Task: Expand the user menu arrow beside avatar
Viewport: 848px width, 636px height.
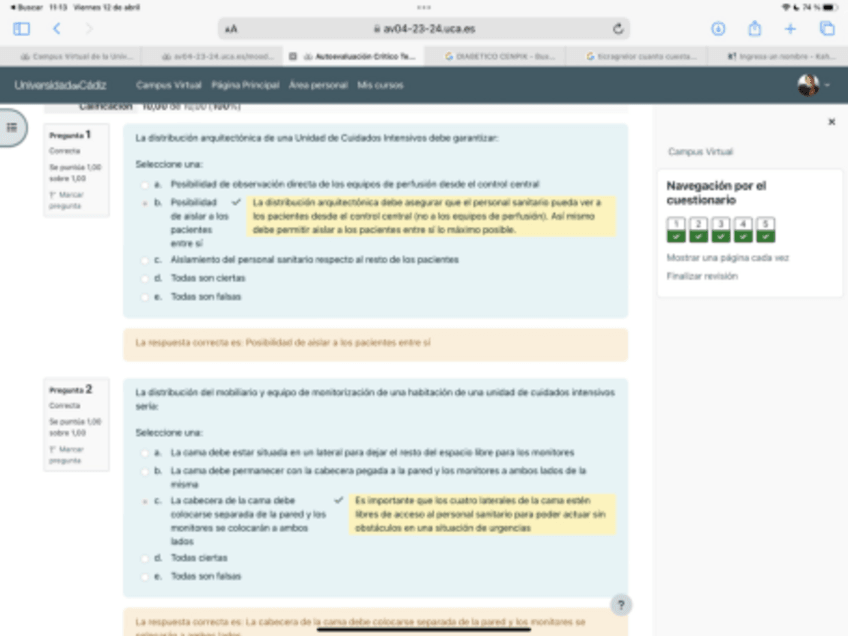Action: [x=827, y=85]
